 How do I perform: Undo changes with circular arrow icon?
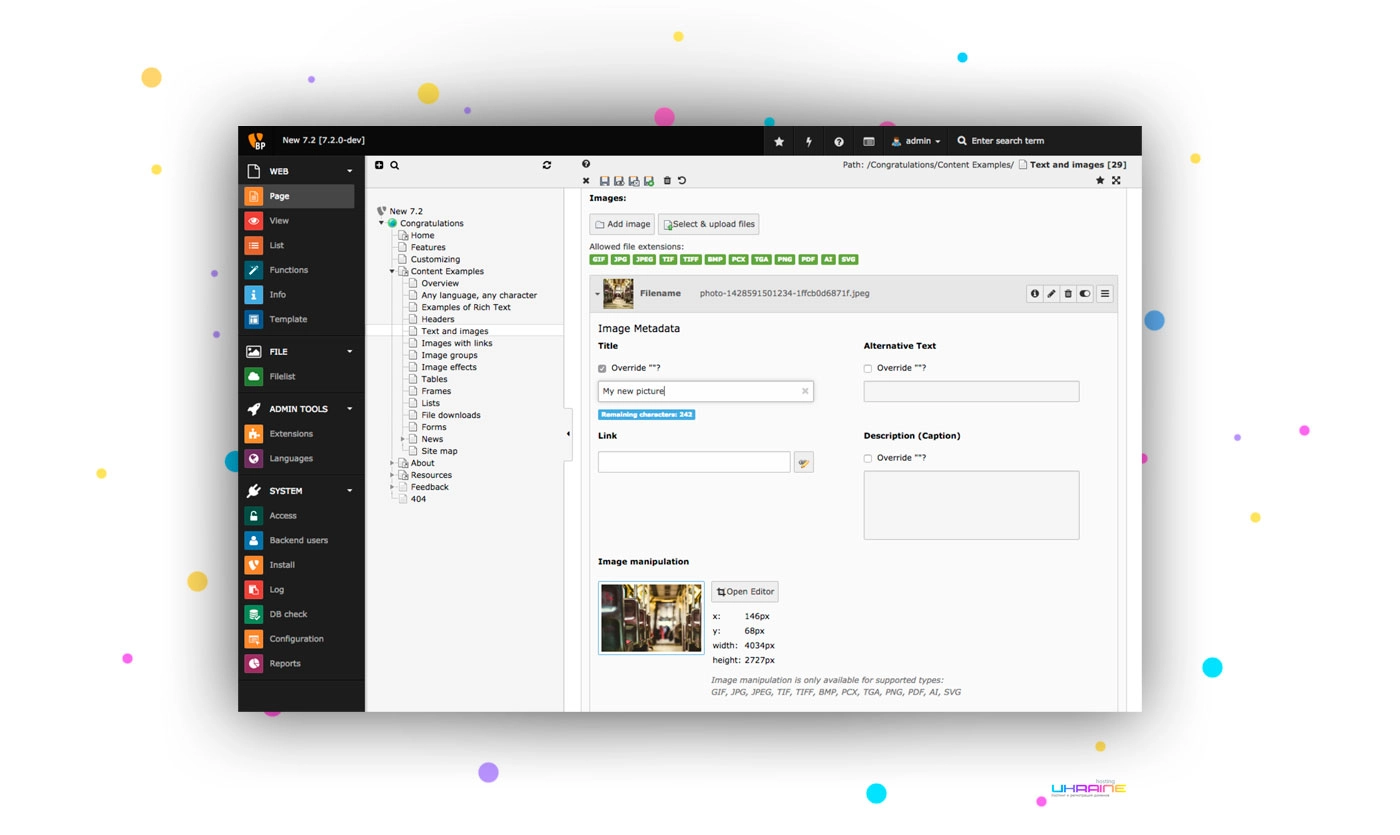(x=682, y=181)
